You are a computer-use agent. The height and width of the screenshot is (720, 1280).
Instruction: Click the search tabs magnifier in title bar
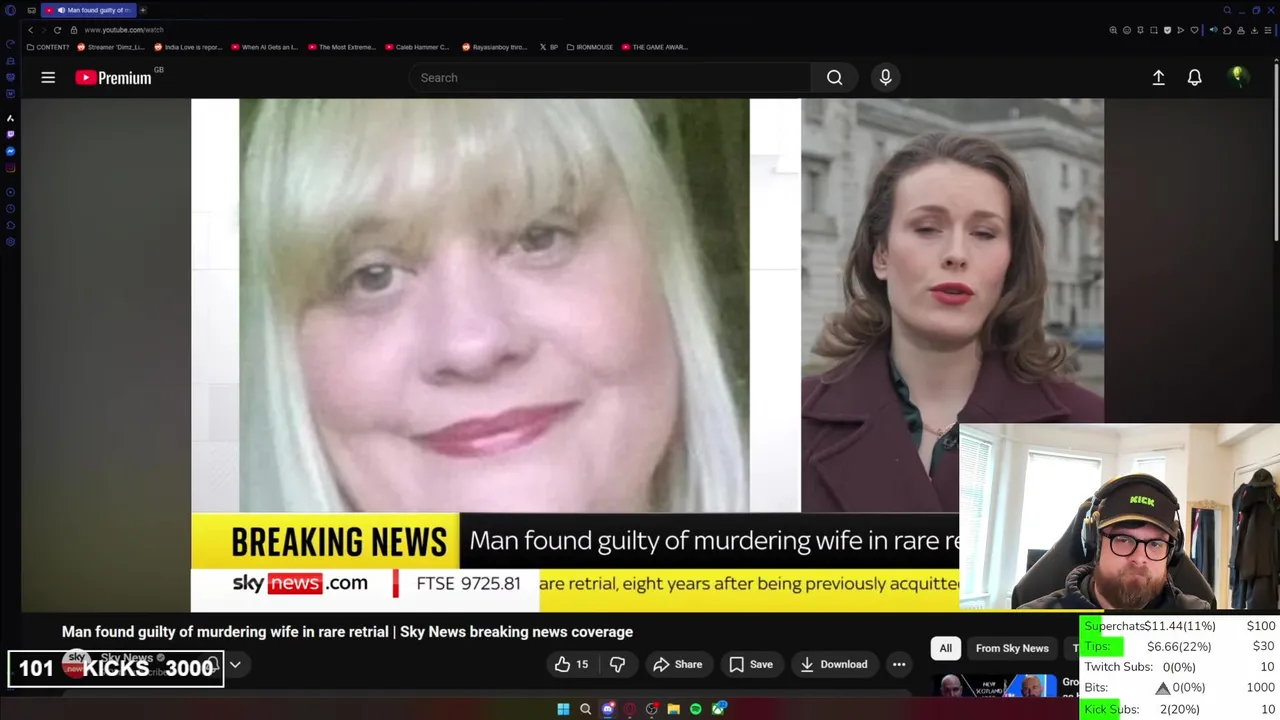(1227, 10)
